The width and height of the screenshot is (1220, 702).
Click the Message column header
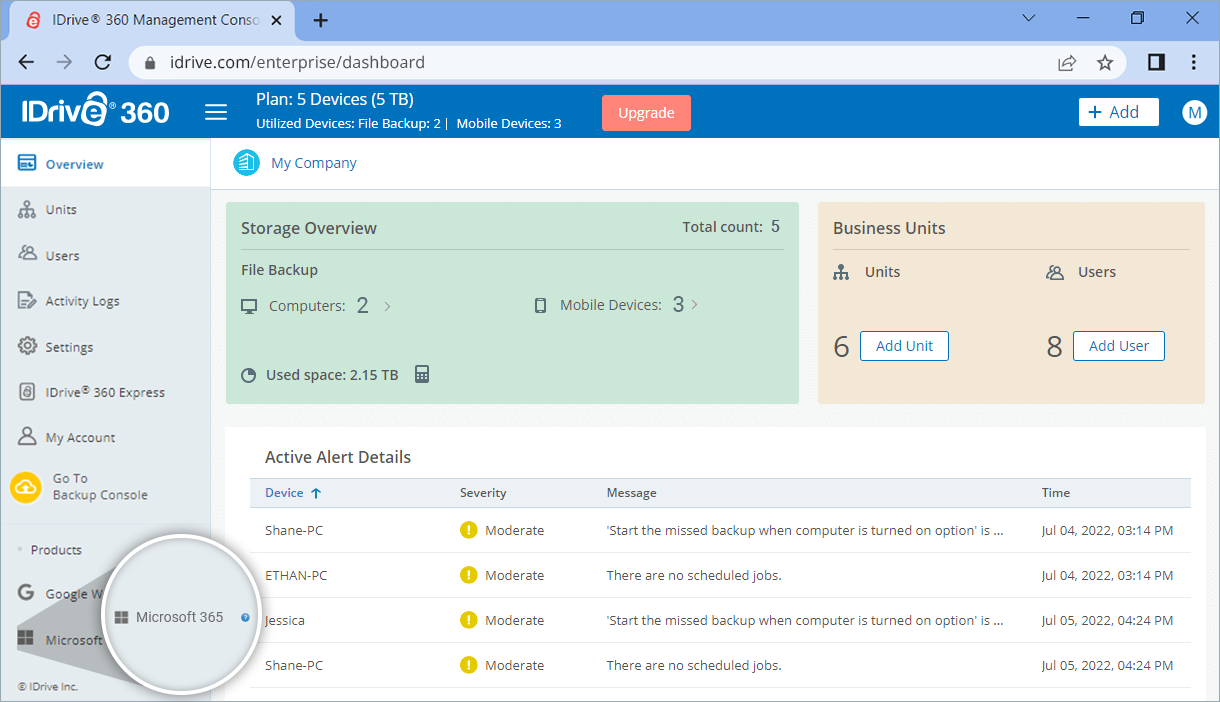click(631, 493)
